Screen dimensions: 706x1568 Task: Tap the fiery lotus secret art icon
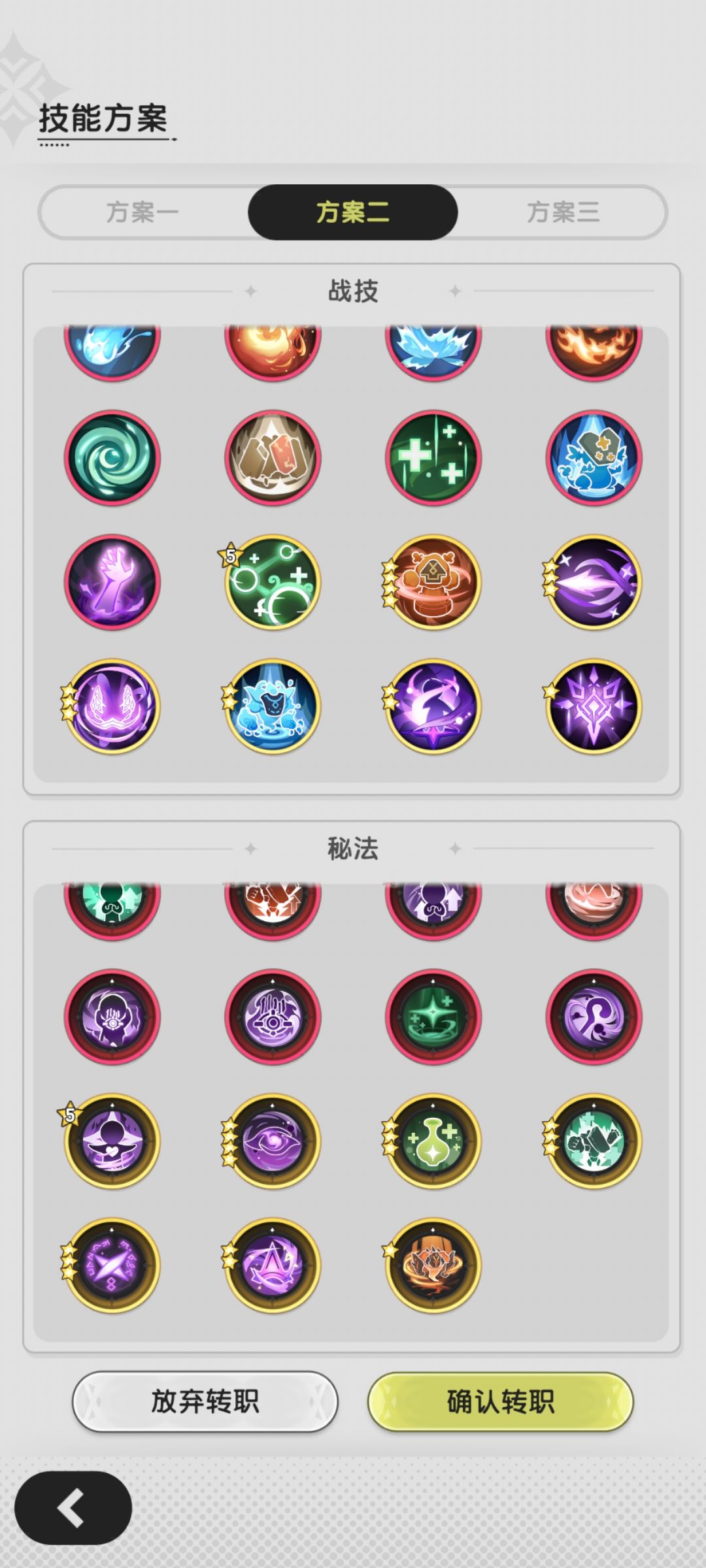point(433,1265)
